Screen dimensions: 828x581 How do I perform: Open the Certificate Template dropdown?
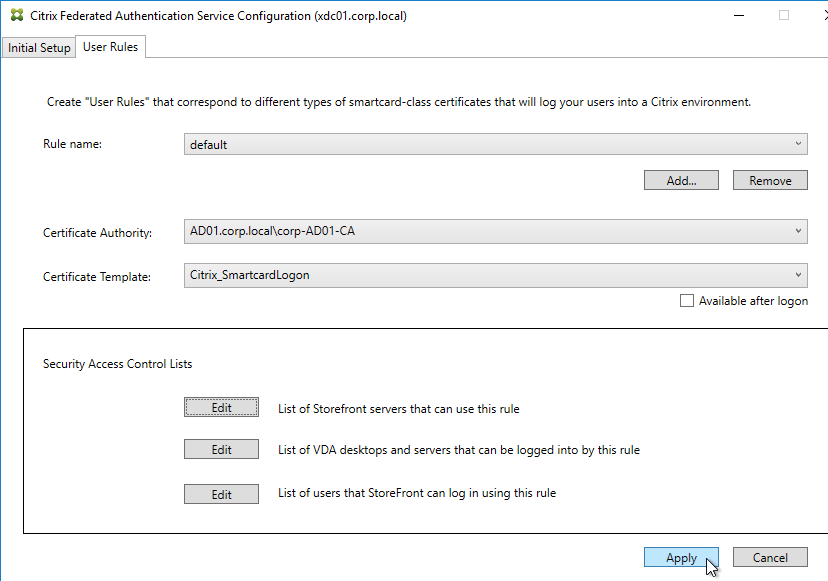(x=798, y=275)
